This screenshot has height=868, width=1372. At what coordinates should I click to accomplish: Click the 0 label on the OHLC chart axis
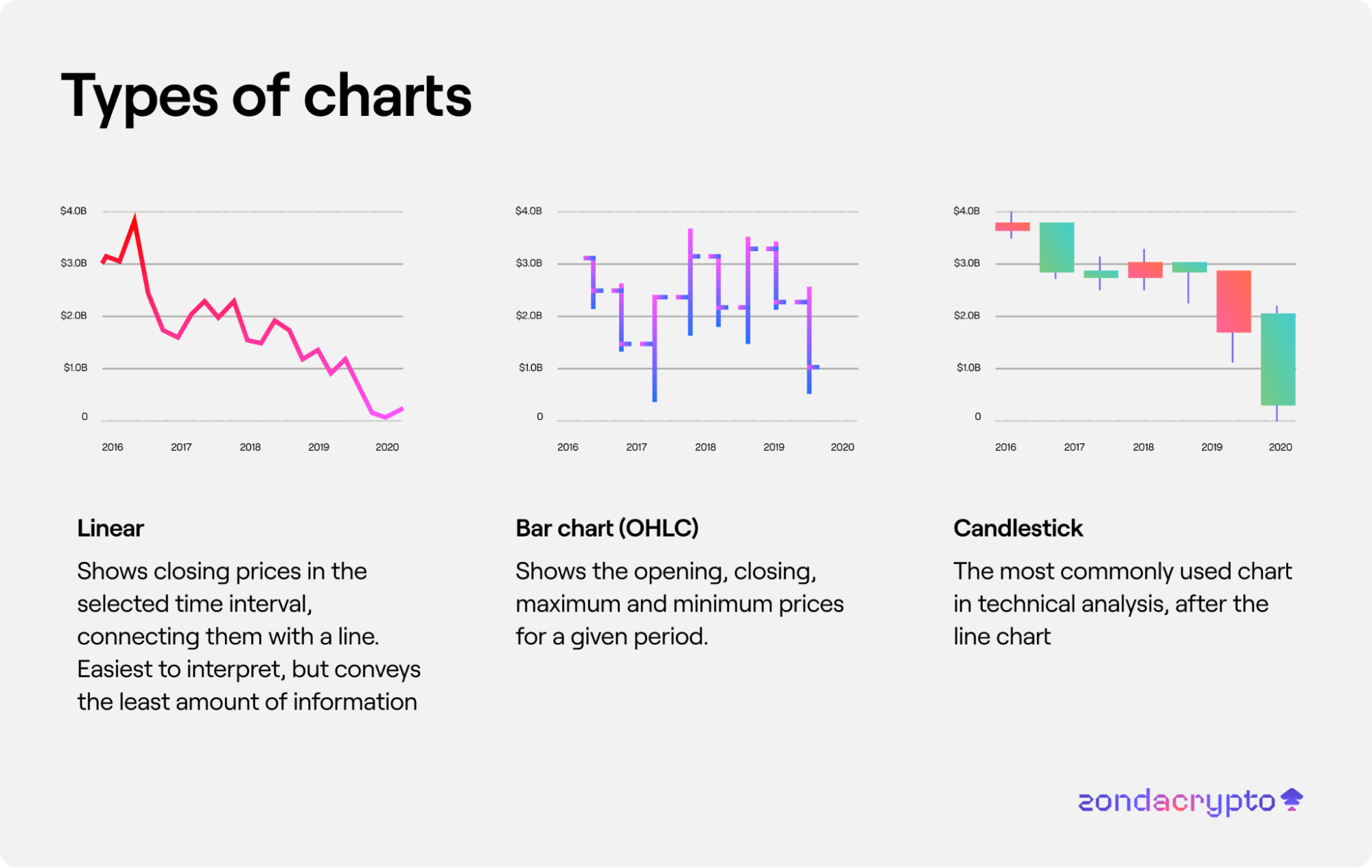[x=539, y=417]
